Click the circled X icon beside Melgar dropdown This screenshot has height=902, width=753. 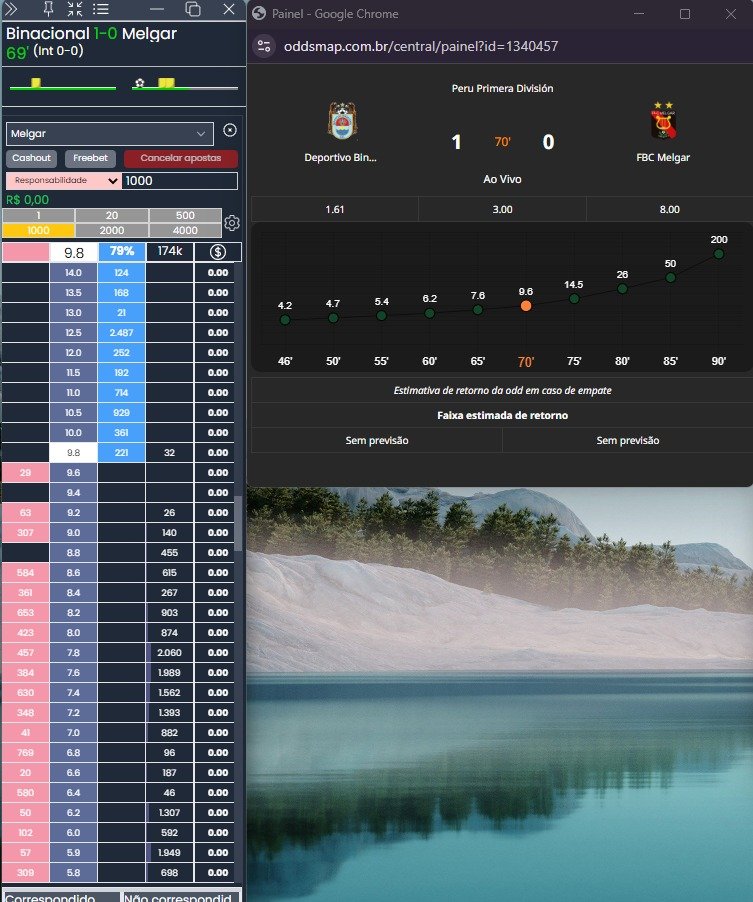[x=230, y=131]
